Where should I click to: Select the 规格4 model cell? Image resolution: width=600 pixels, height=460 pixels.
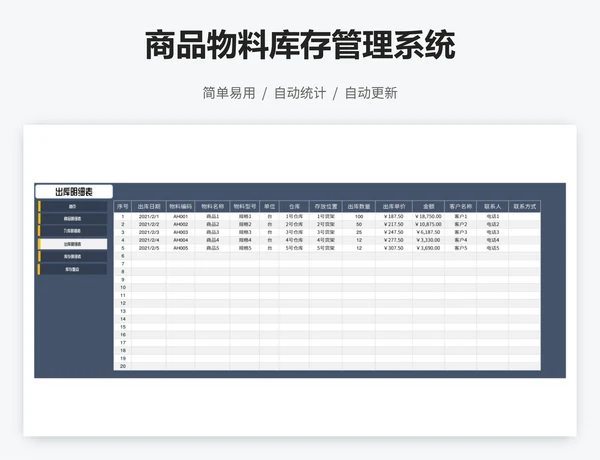click(x=245, y=240)
